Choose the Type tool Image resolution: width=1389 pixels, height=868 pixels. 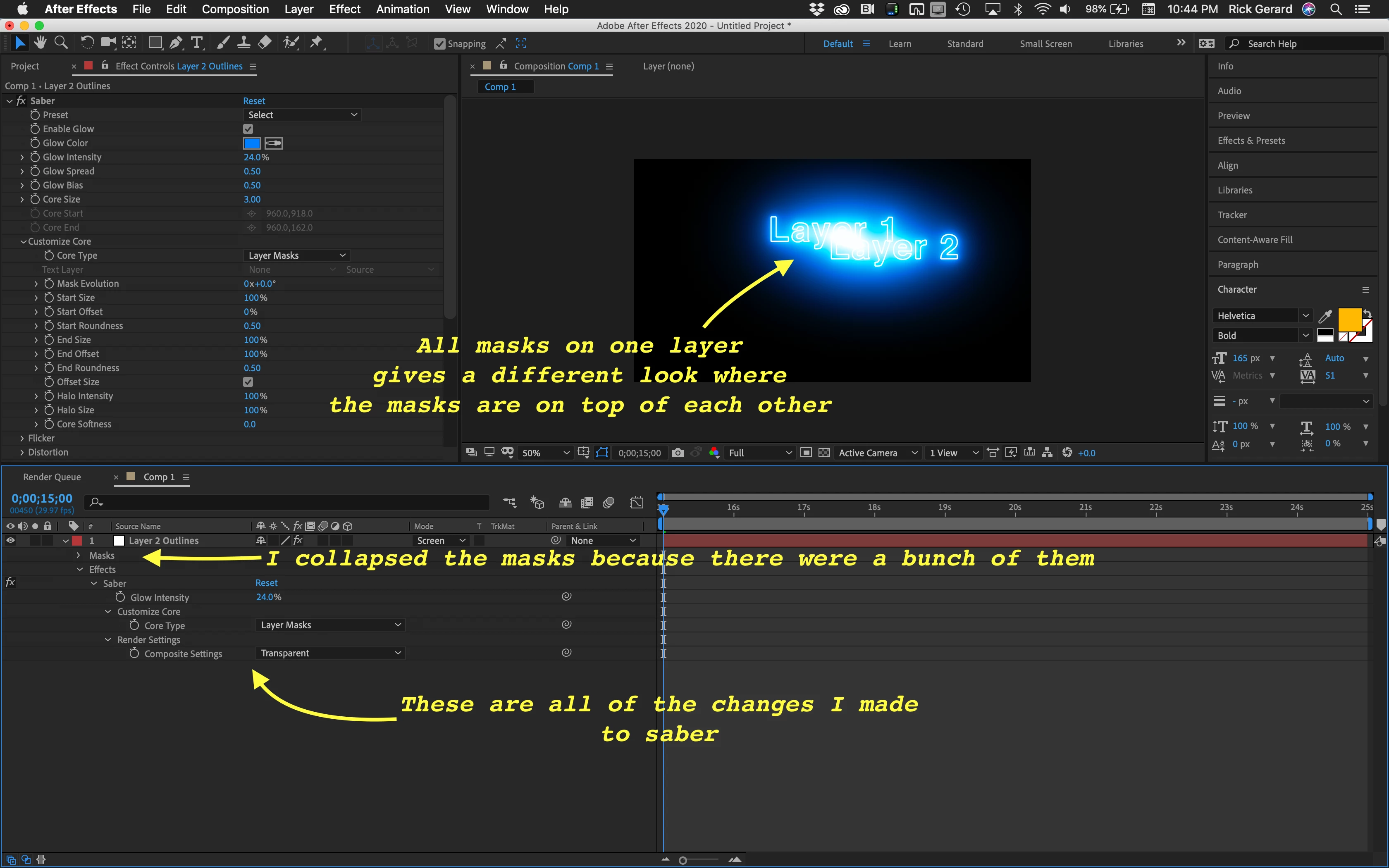pyautogui.click(x=197, y=43)
